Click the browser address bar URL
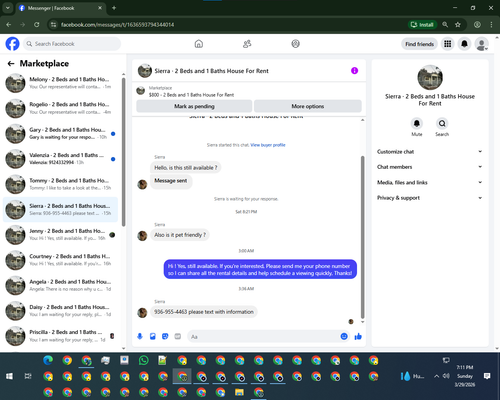500x400 pixels. (x=117, y=24)
